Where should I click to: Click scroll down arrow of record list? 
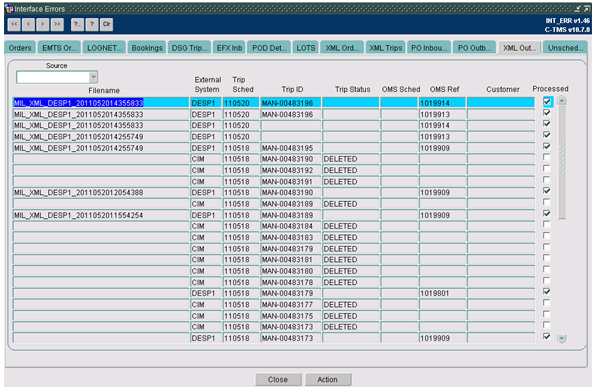562,338
